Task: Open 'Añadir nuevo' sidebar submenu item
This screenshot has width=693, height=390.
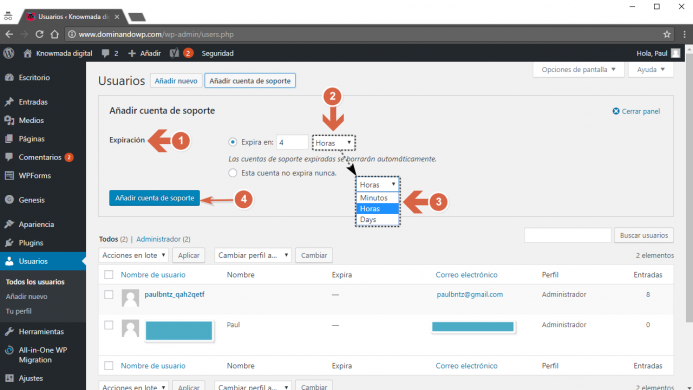Action: (27, 296)
